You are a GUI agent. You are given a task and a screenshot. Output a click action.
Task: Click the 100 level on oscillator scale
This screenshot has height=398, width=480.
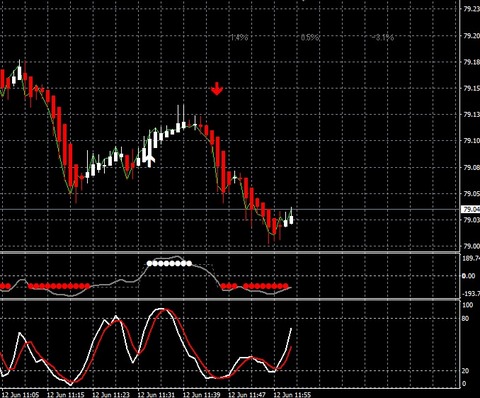click(x=468, y=305)
